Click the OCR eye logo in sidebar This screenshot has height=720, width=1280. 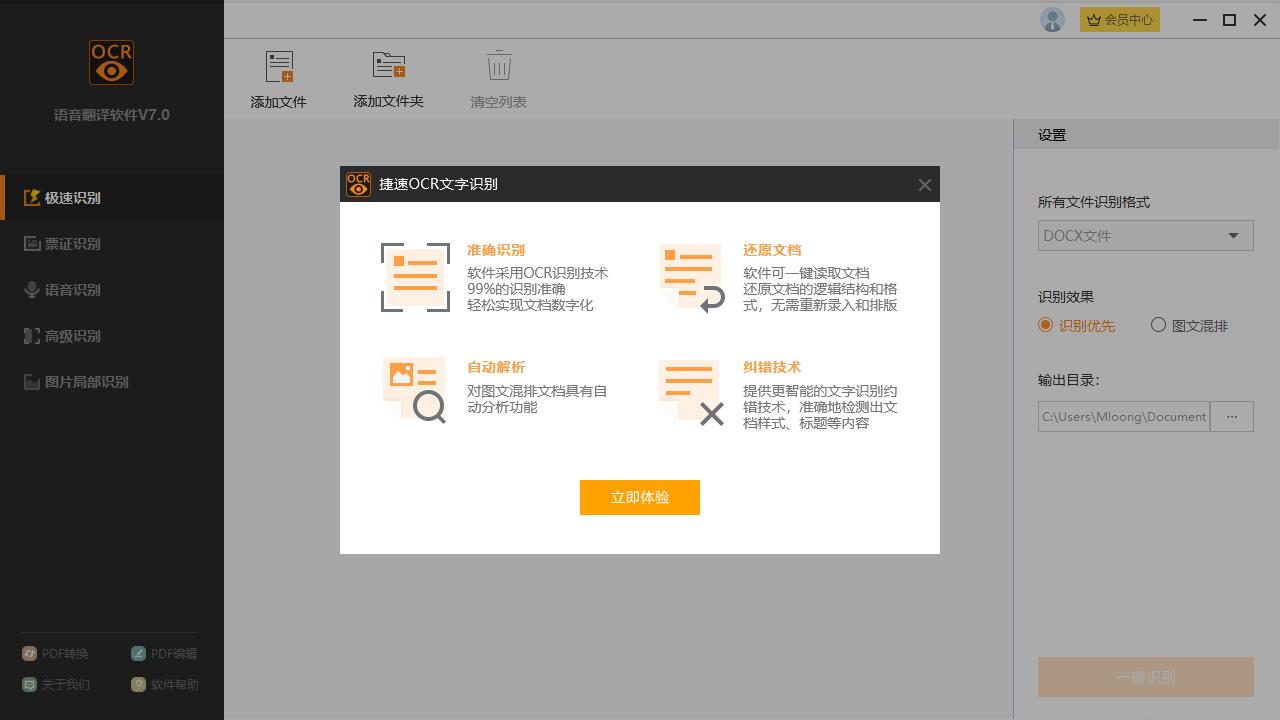tap(111, 63)
